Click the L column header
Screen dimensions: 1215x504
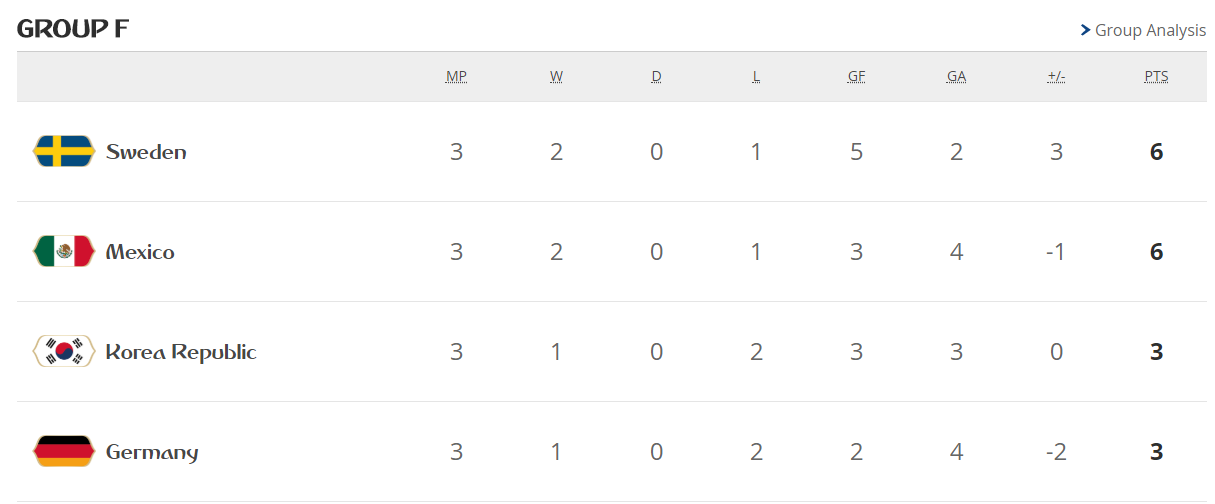click(756, 77)
